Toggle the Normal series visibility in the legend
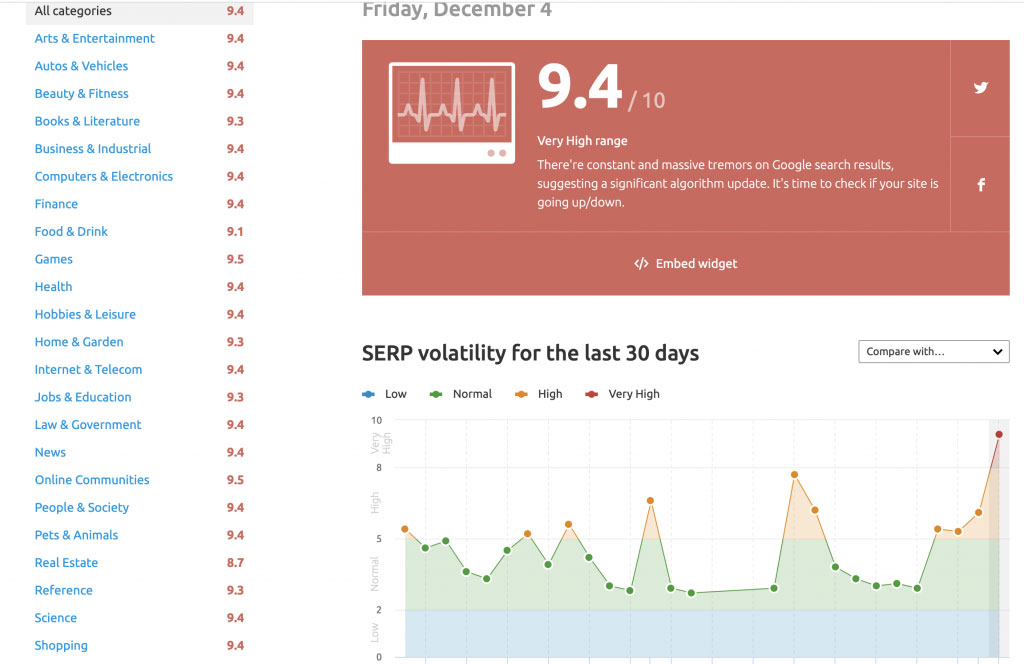The width and height of the screenshot is (1024, 664). tap(461, 394)
